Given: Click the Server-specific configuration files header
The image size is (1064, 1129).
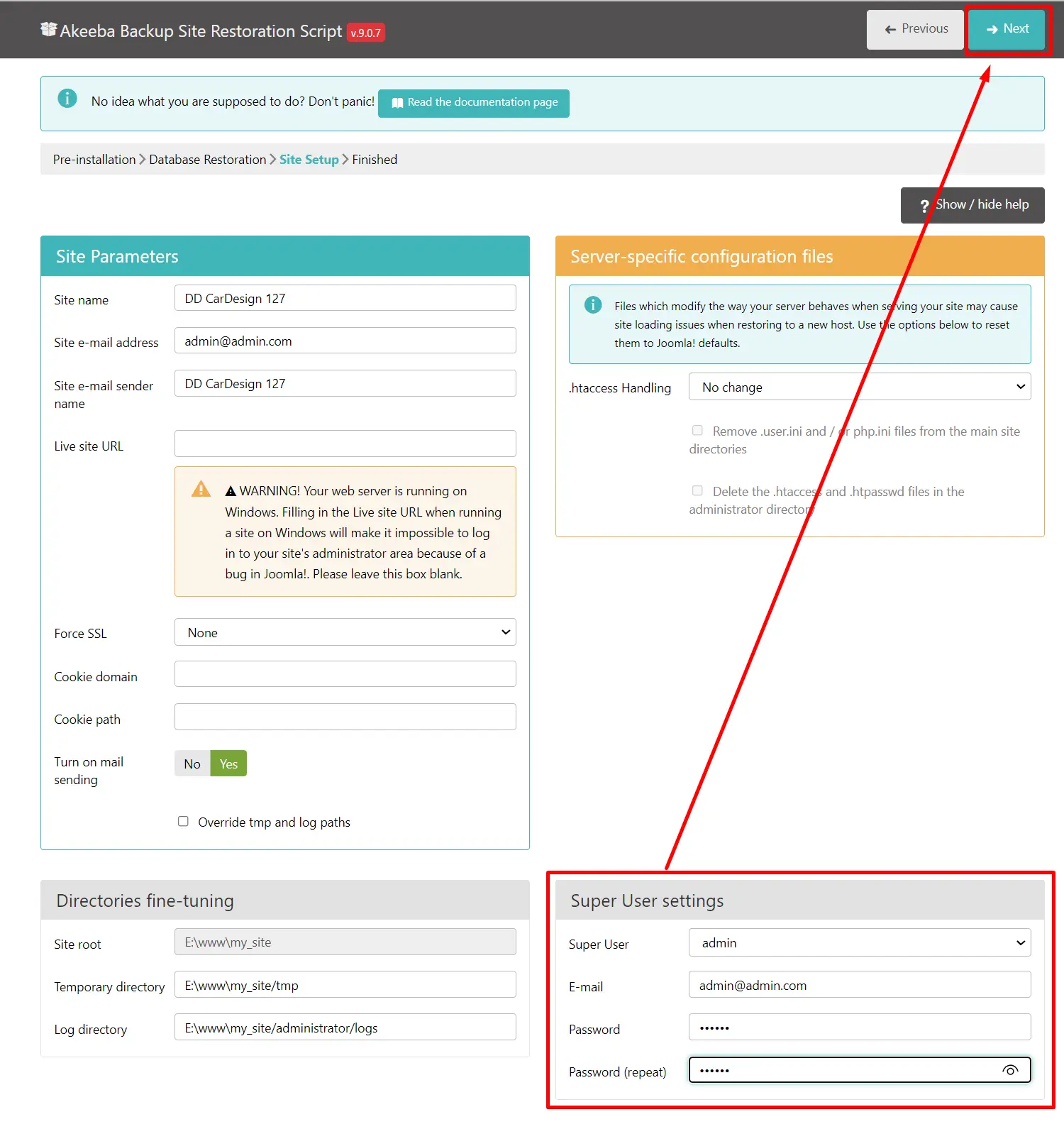Looking at the screenshot, I should [x=800, y=256].
